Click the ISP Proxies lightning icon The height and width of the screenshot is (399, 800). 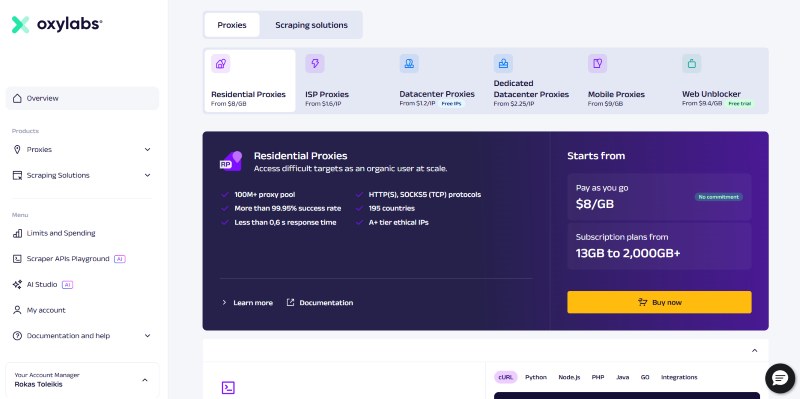(x=315, y=64)
